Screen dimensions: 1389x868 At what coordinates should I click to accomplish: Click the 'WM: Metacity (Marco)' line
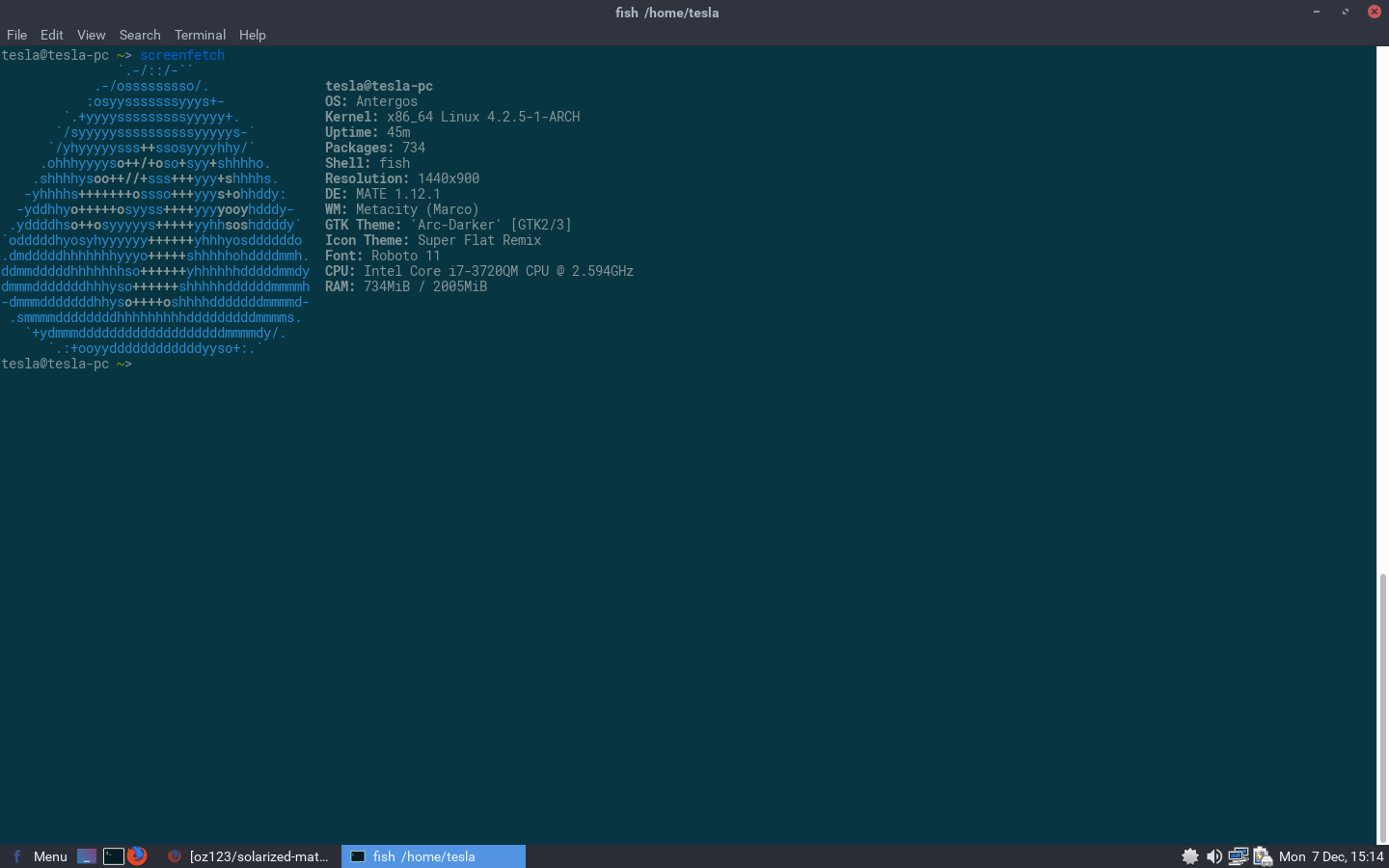pyautogui.click(x=402, y=209)
